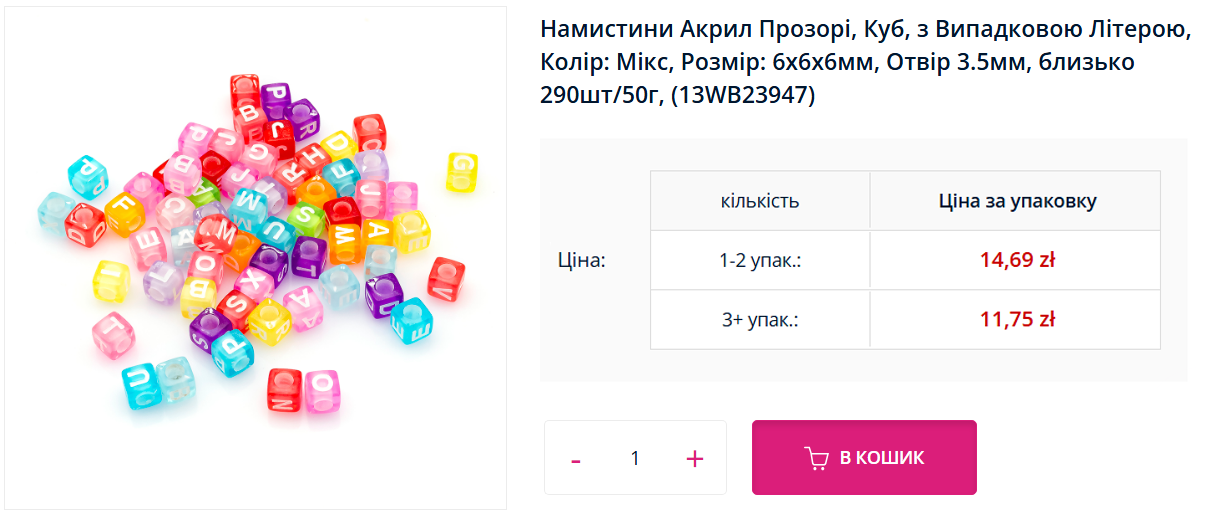Click the blue beads at bottom-left of photo
Image resolution: width=1207 pixels, height=530 pixels.
point(157,384)
